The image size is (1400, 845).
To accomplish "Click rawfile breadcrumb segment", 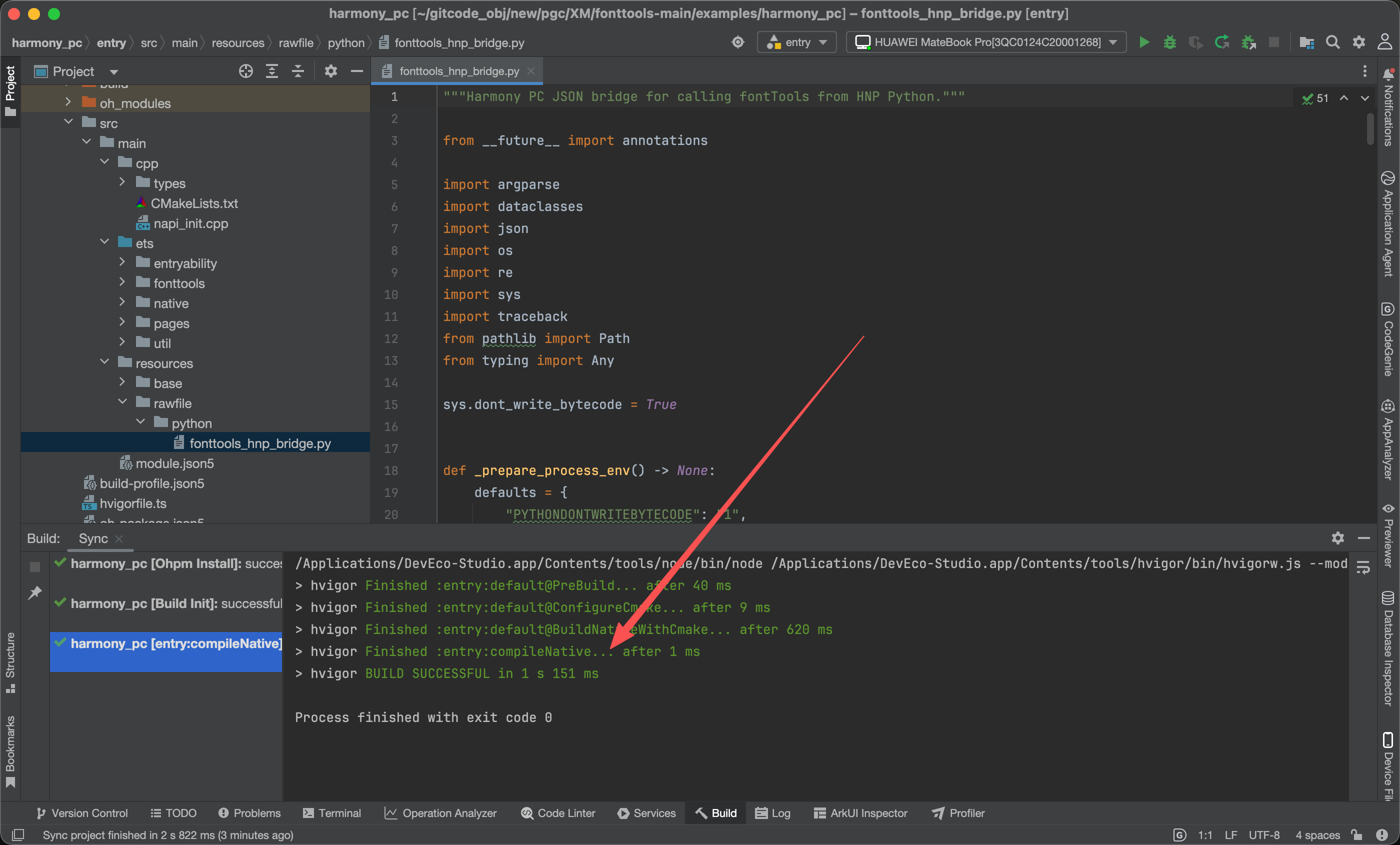I will click(x=296, y=42).
